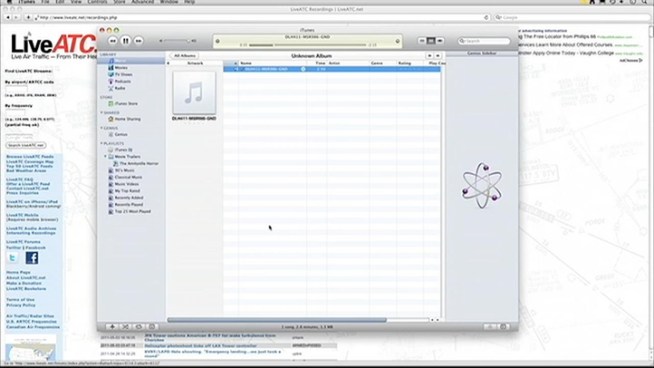Select the Recently Added playlist

(x=128, y=198)
